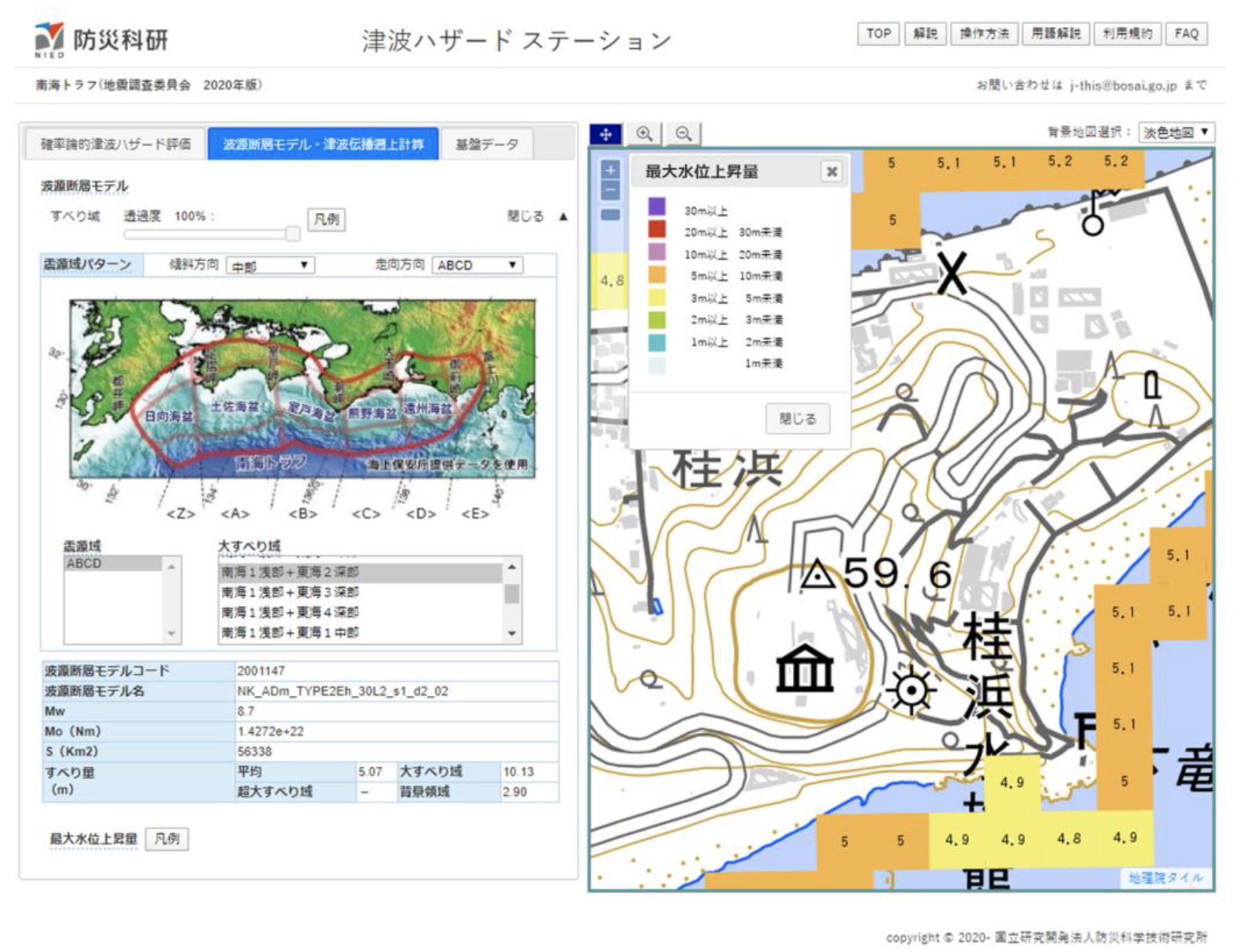Select 南海1浅部＋東海3深部 in list
Viewport: 1251px width, 952px height.
(x=290, y=592)
